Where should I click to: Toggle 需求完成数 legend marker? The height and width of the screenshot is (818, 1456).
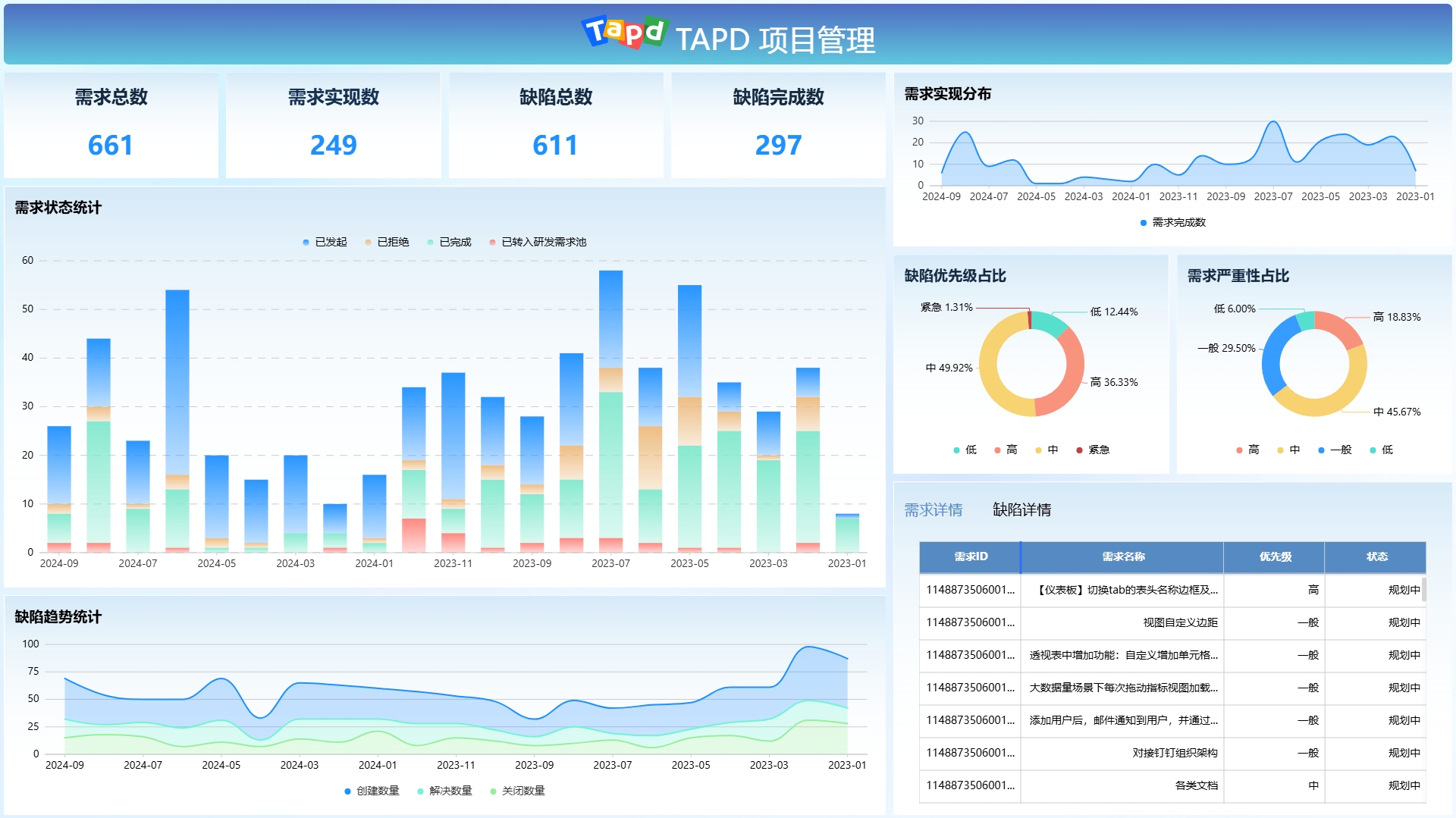click(x=1172, y=222)
